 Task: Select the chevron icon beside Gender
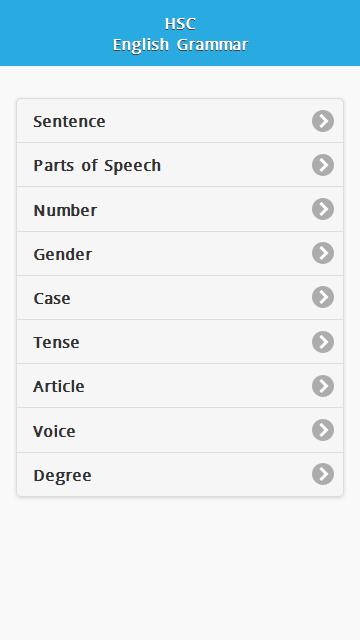(323, 253)
